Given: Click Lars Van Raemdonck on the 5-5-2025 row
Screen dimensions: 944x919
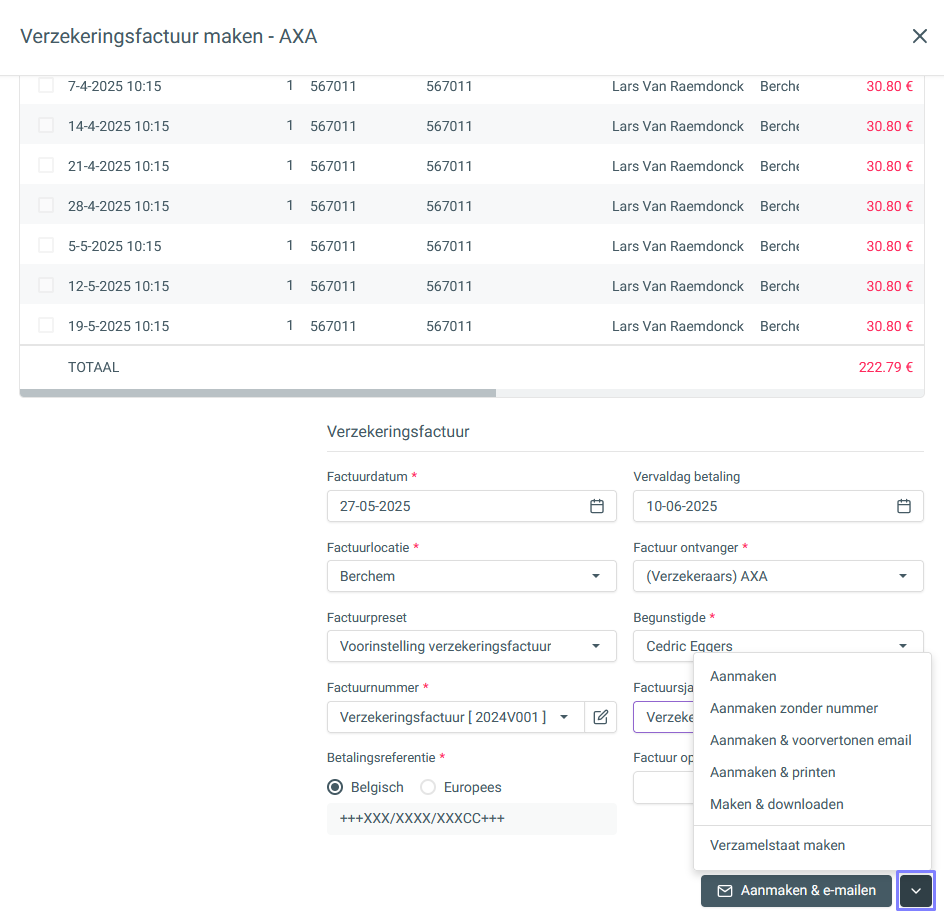Looking at the screenshot, I should tap(677, 246).
